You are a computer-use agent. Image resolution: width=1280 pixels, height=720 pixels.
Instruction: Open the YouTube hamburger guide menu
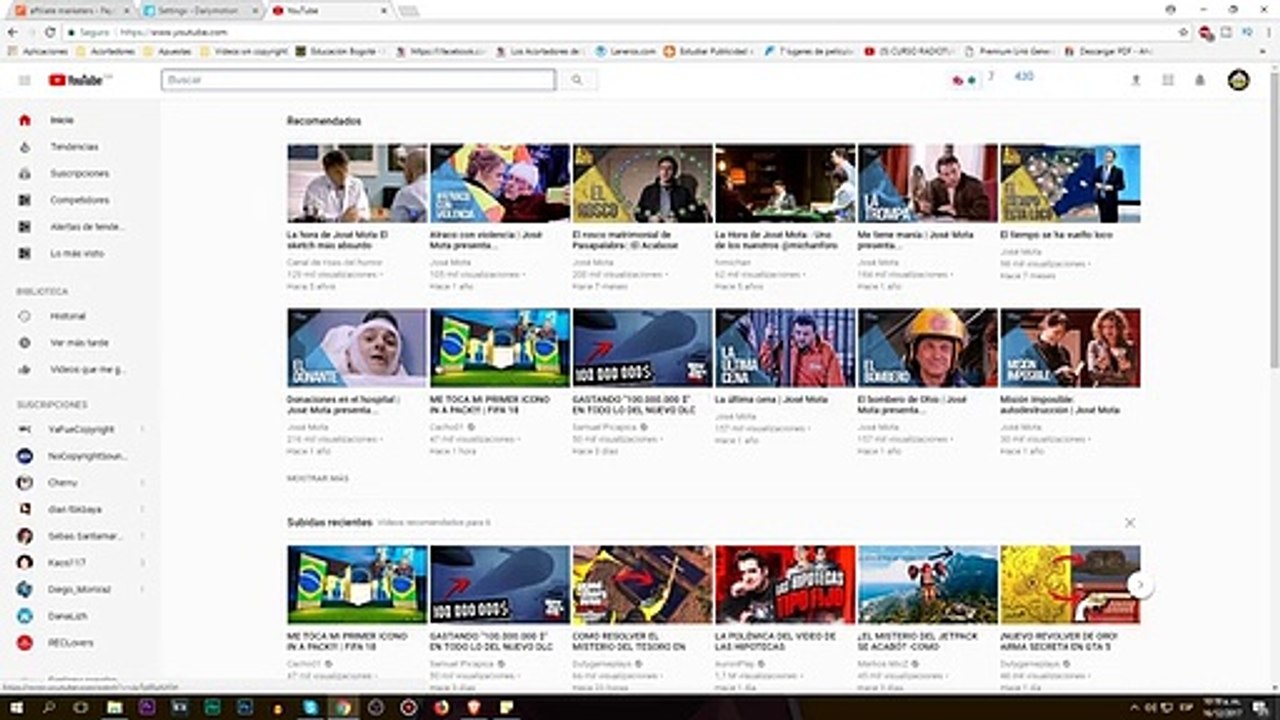pos(24,80)
